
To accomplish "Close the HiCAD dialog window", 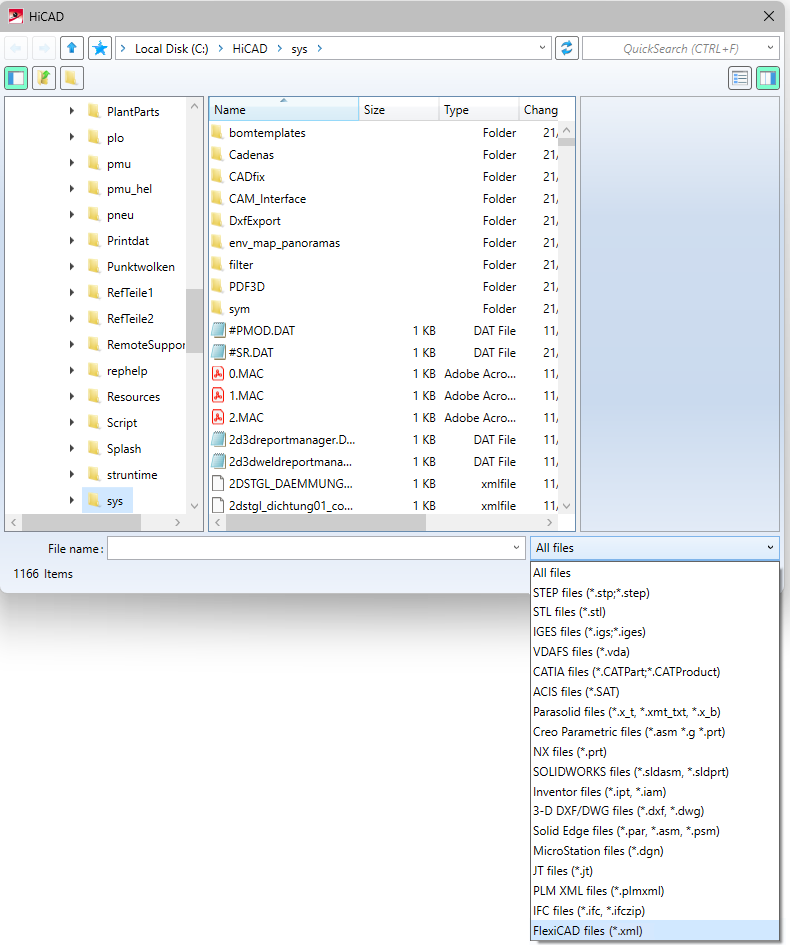I will tap(769, 16).
